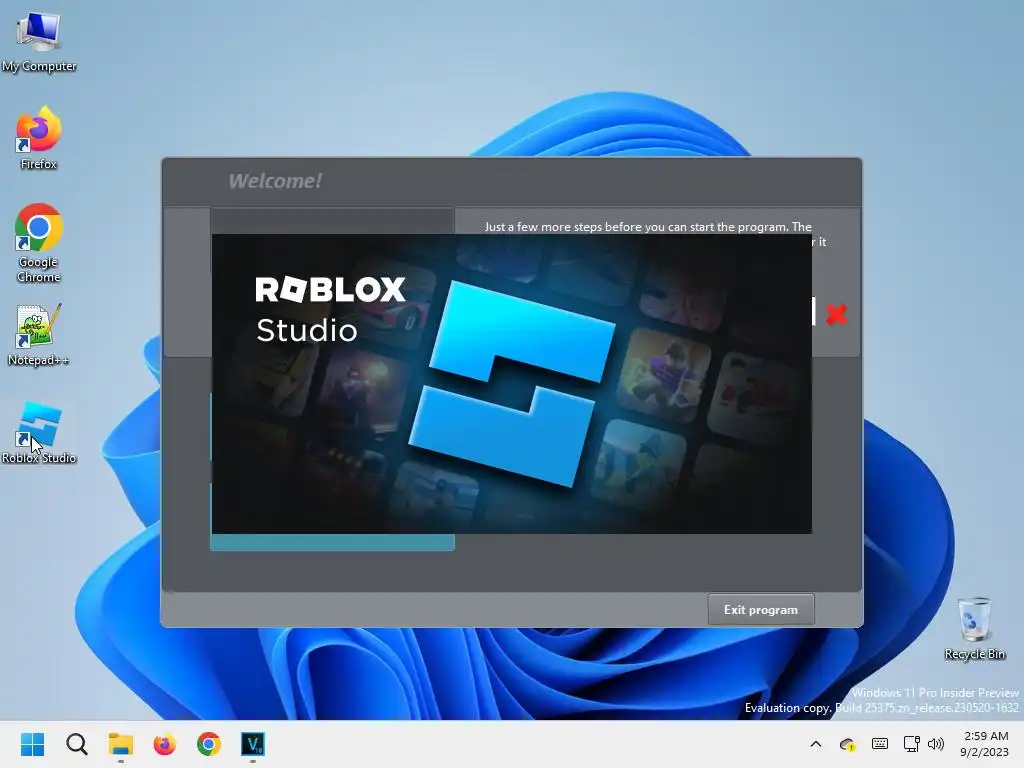Open the Windows Start menu
Image resolution: width=1024 pixels, height=768 pixels.
pos(33,744)
